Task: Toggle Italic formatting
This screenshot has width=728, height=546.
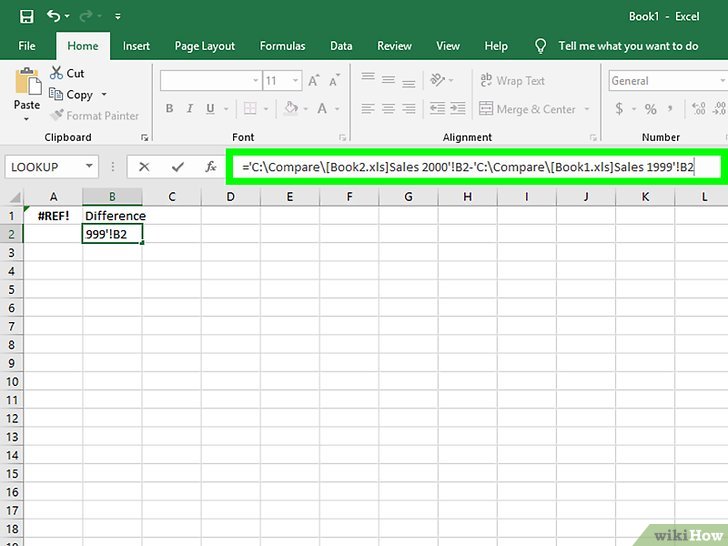Action: pos(189,109)
